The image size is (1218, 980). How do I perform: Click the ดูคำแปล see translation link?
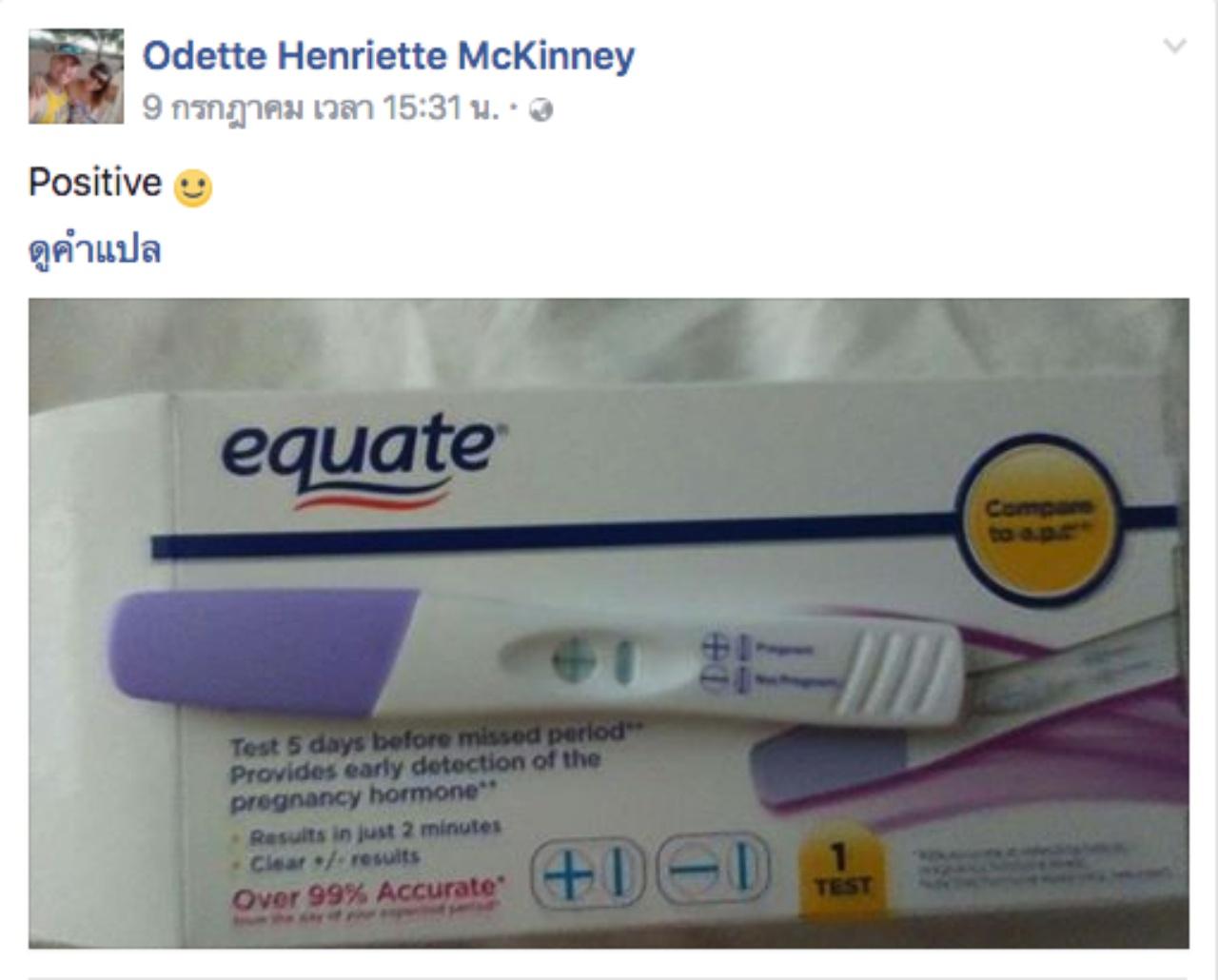[x=94, y=251]
